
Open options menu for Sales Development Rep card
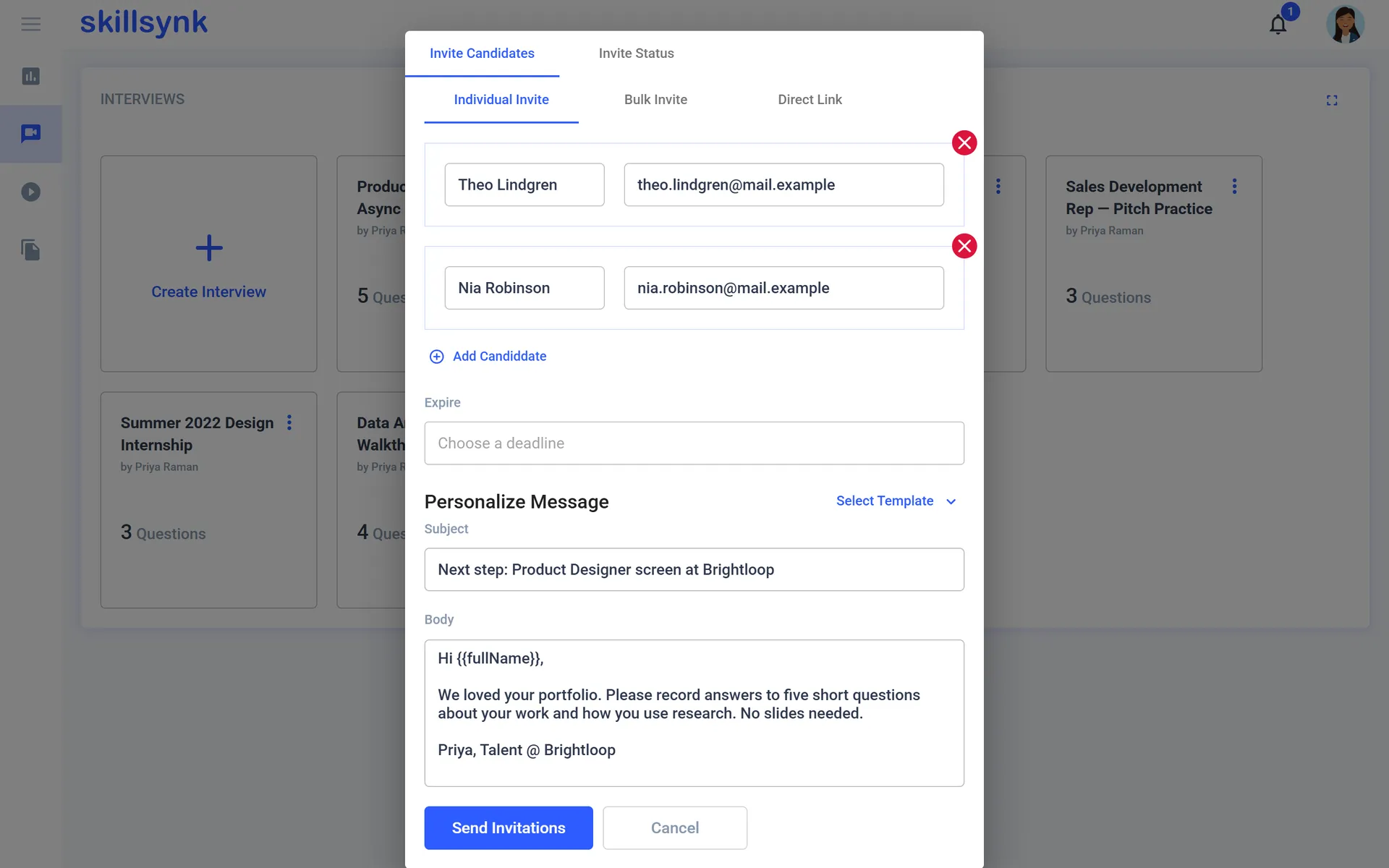tap(1234, 186)
